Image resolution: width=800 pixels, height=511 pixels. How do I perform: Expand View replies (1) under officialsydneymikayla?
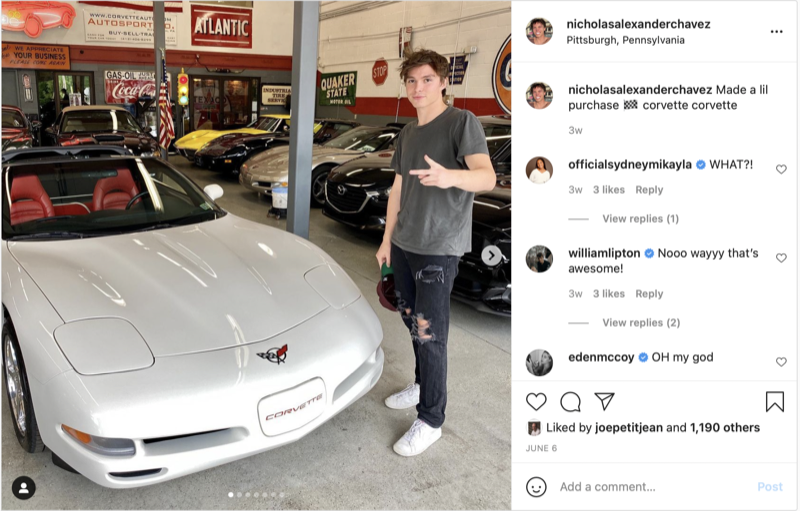640,219
